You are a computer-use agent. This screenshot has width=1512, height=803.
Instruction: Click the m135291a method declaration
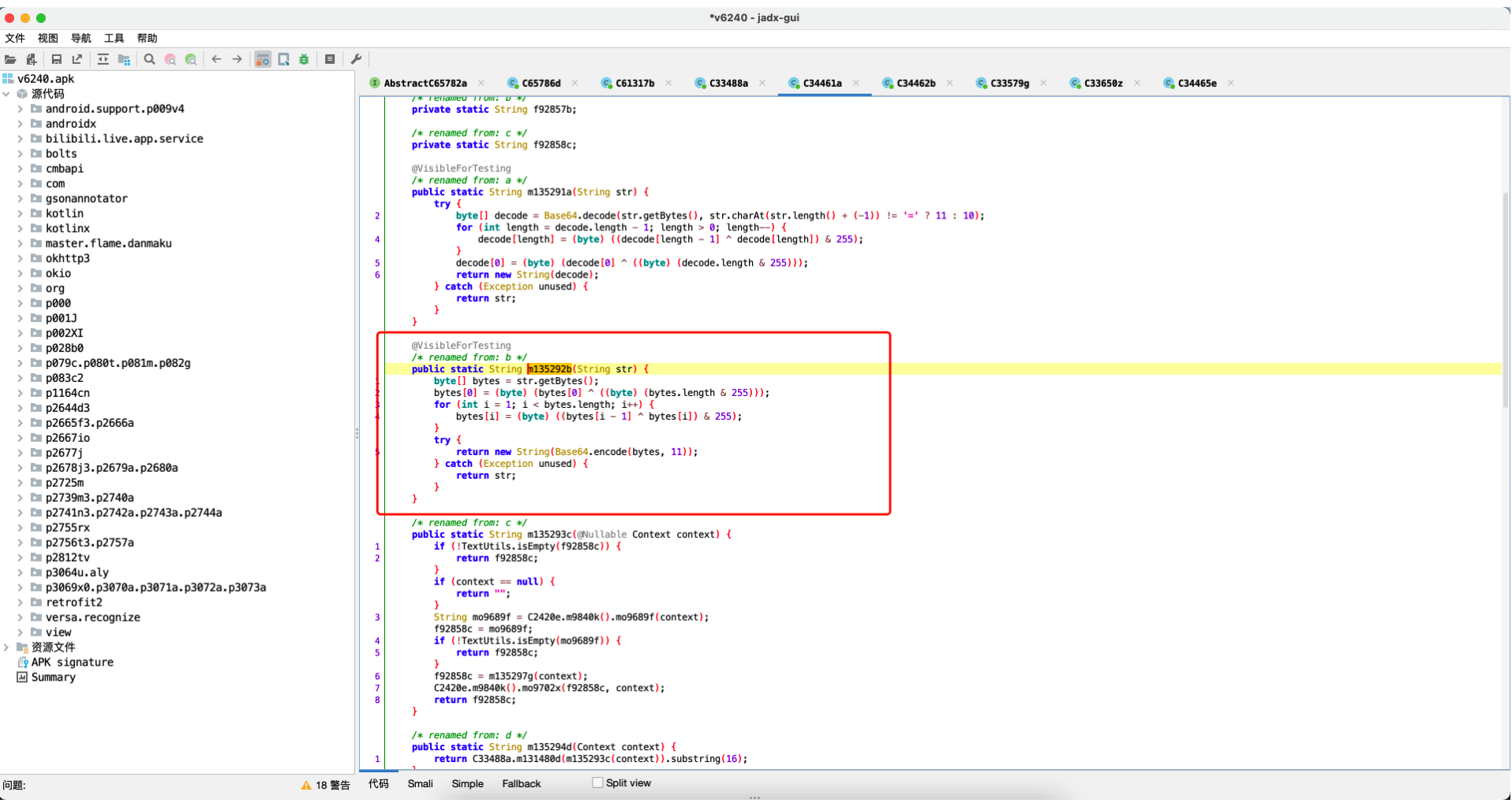[550, 192]
